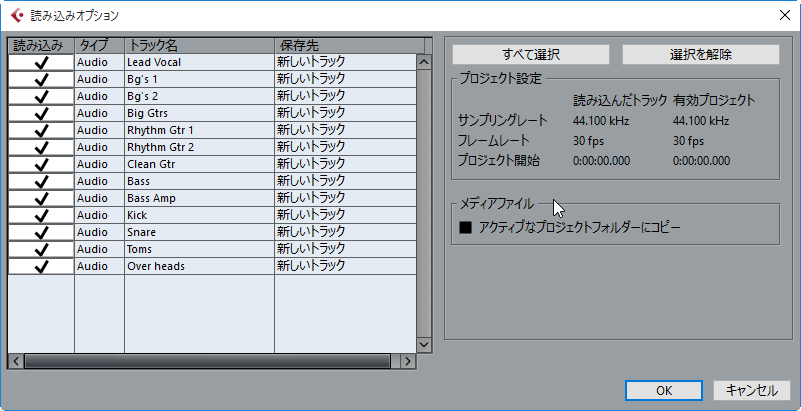
Task: Open 保存先 for Bass Amp
Action: click(x=345, y=198)
